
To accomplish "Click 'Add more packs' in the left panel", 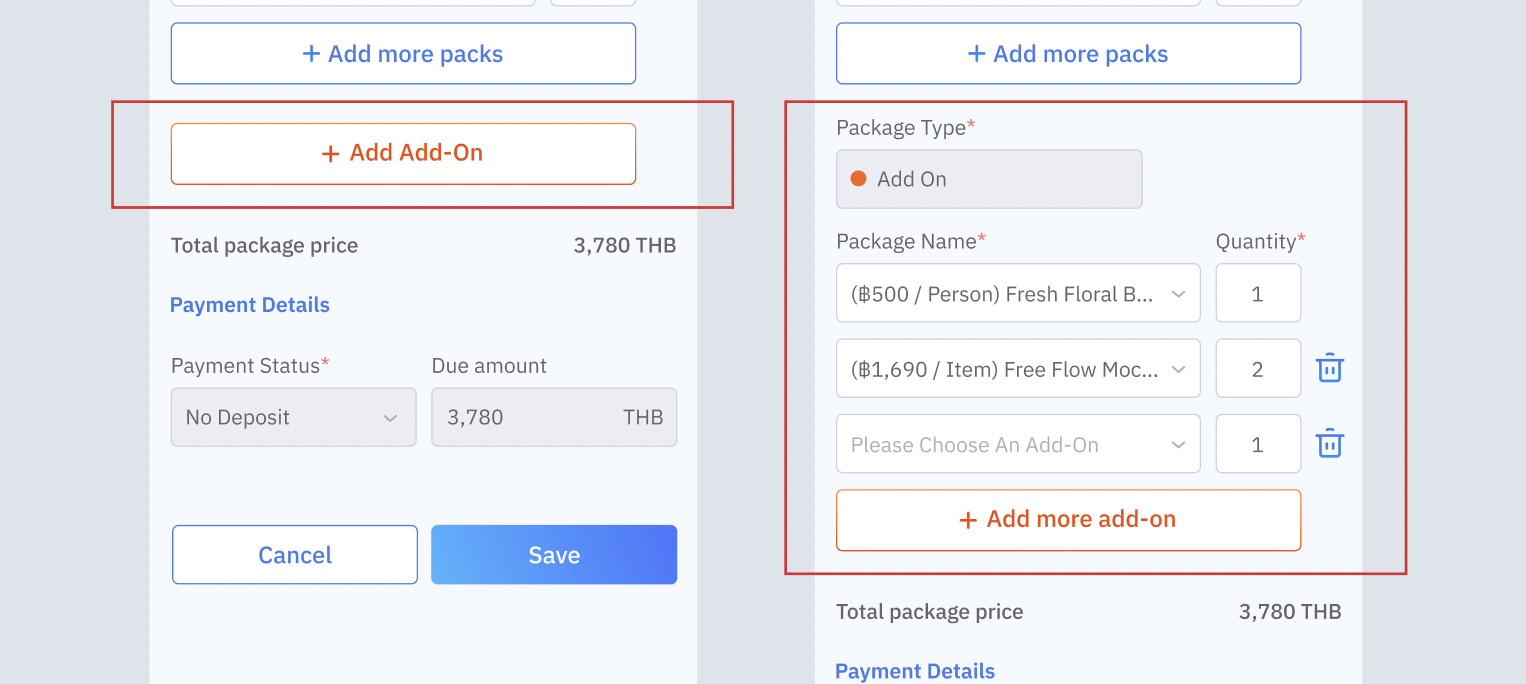I will coord(403,54).
